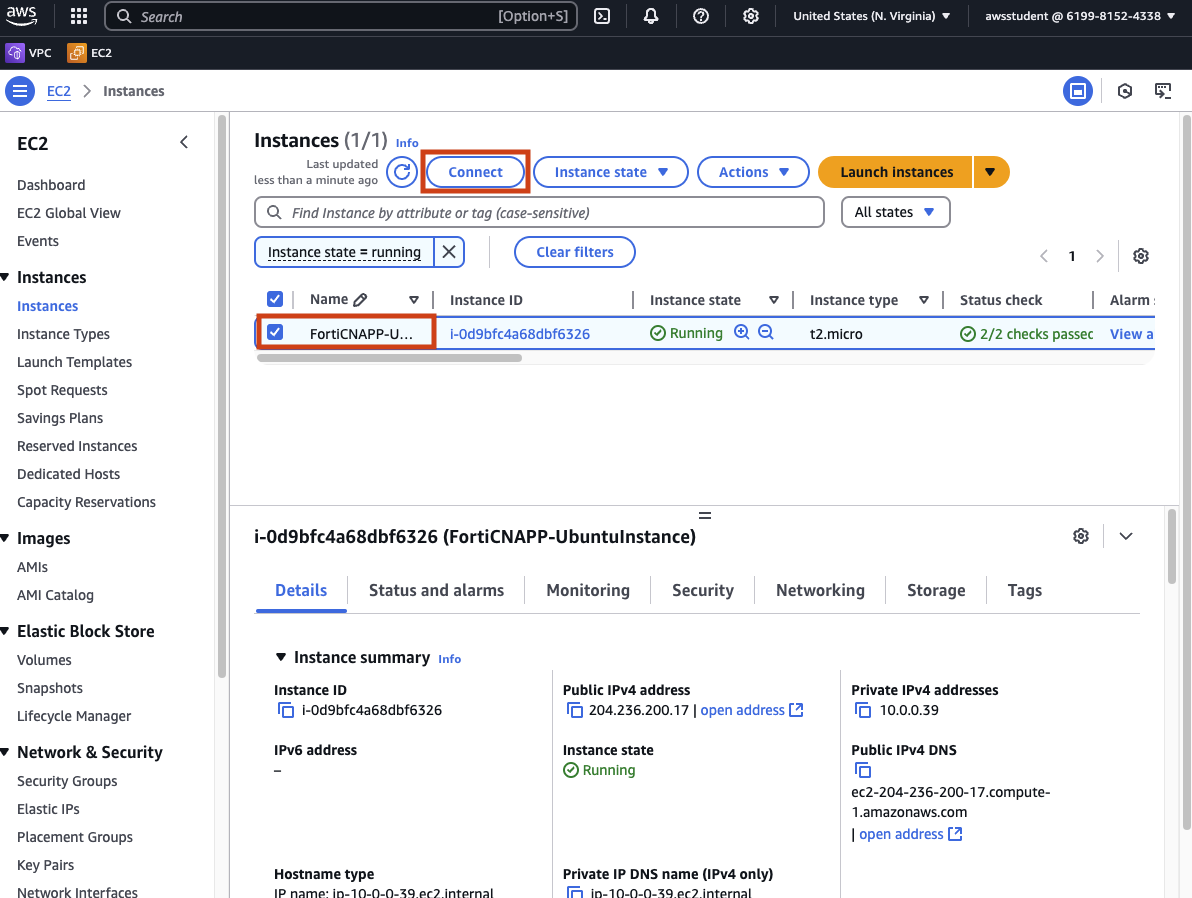
Task: Open Volumes in the sidebar
Action: pyautogui.click(x=44, y=660)
